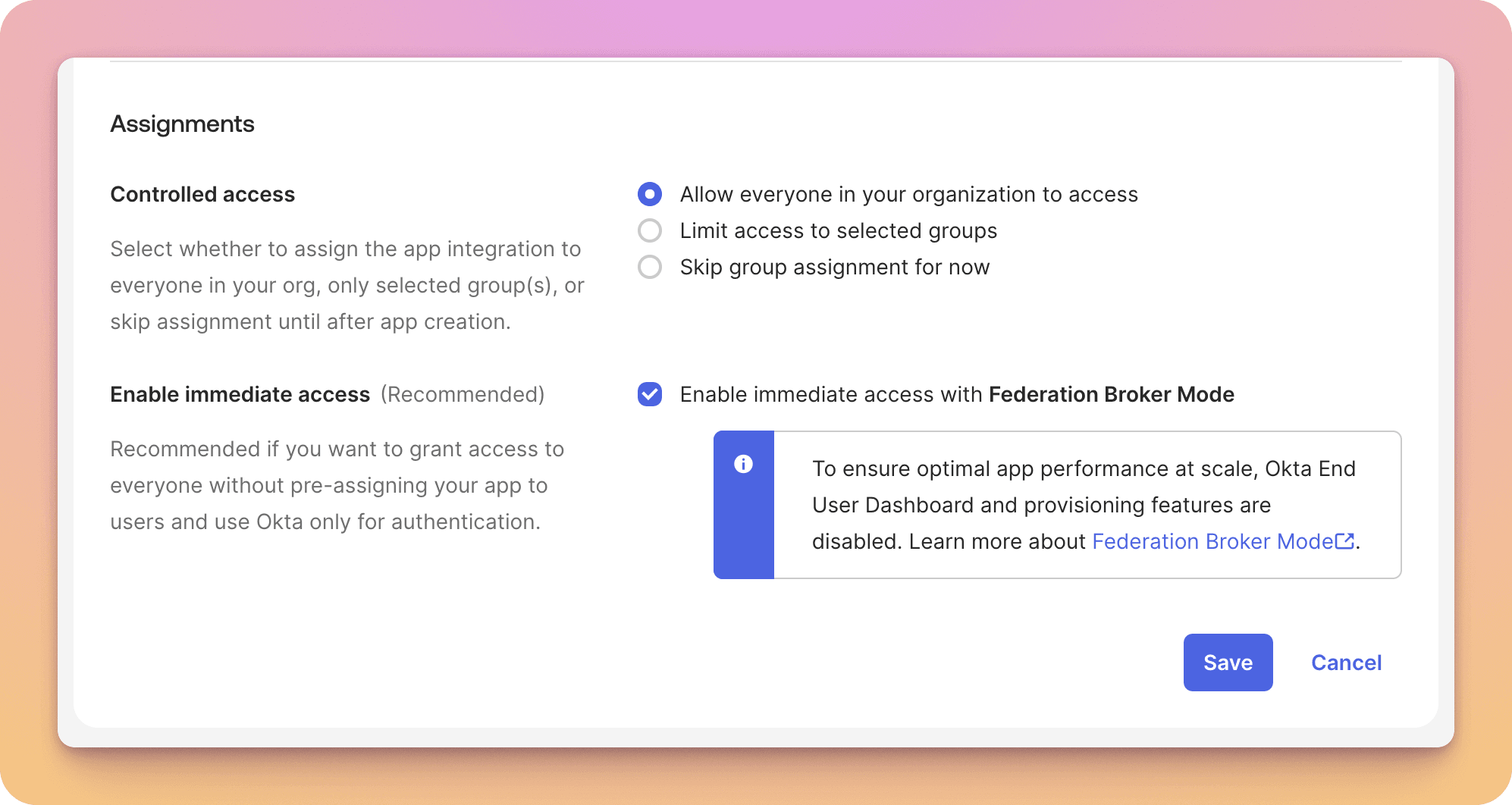Click the 'Enable immediate access' label
This screenshot has height=805, width=1512.
coord(240,394)
